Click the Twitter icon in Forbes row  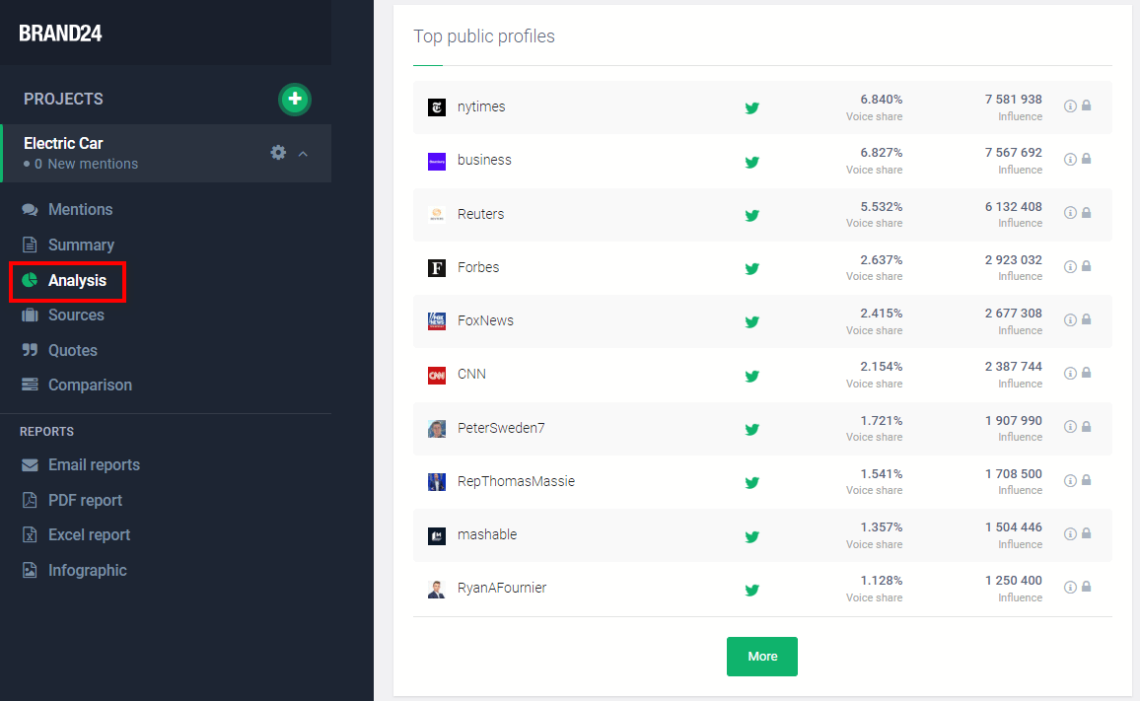pyautogui.click(x=752, y=269)
